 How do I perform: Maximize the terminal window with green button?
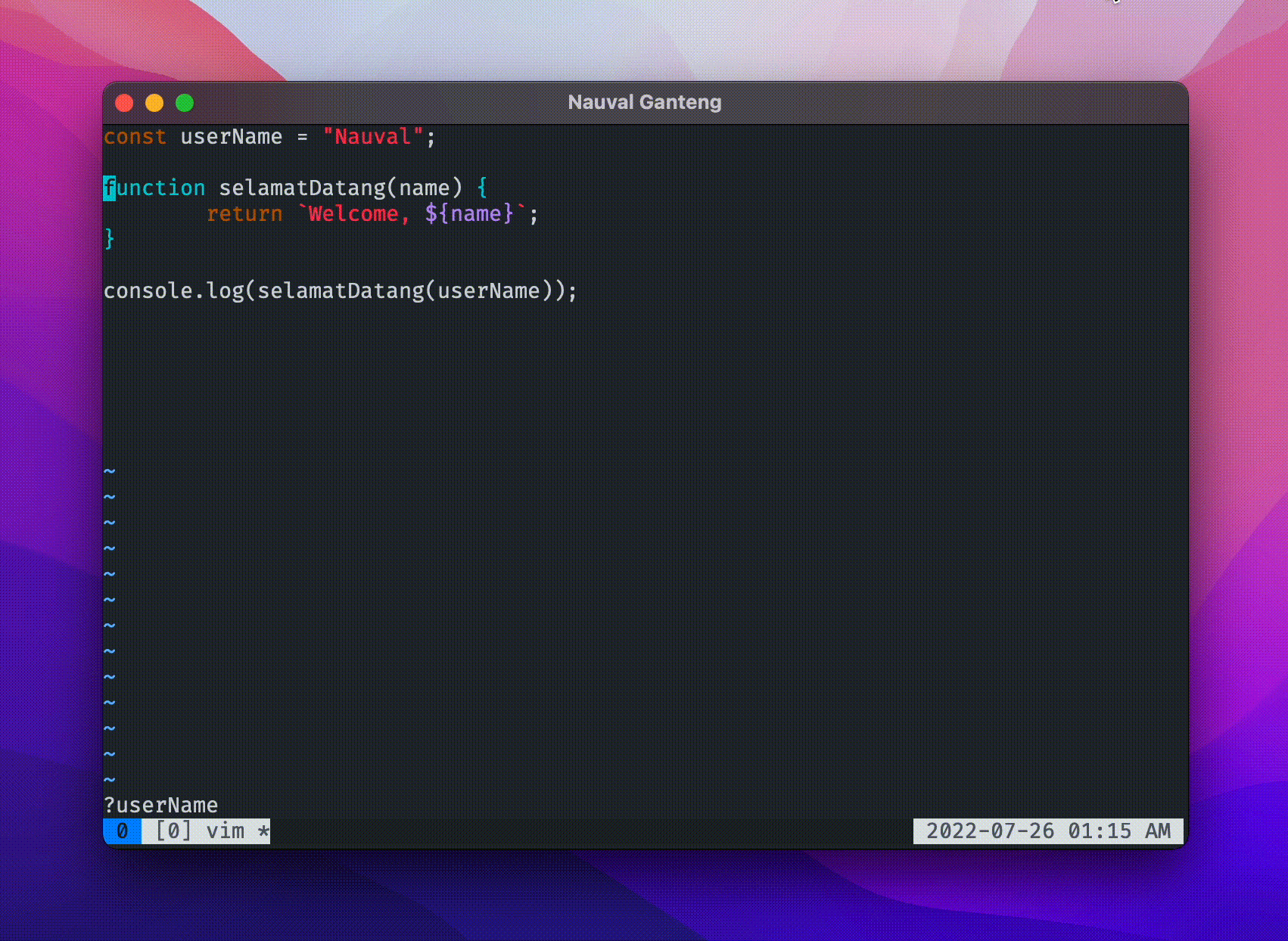pos(185,103)
